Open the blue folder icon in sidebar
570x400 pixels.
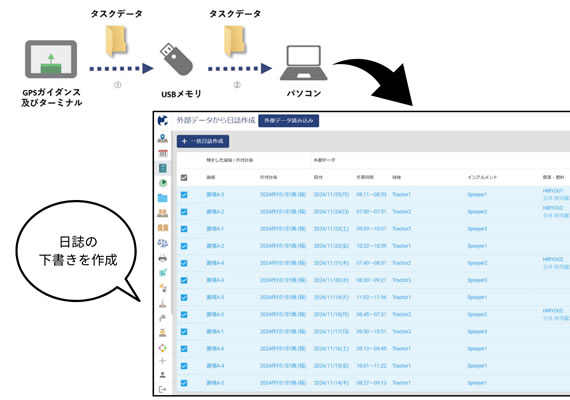(162, 198)
